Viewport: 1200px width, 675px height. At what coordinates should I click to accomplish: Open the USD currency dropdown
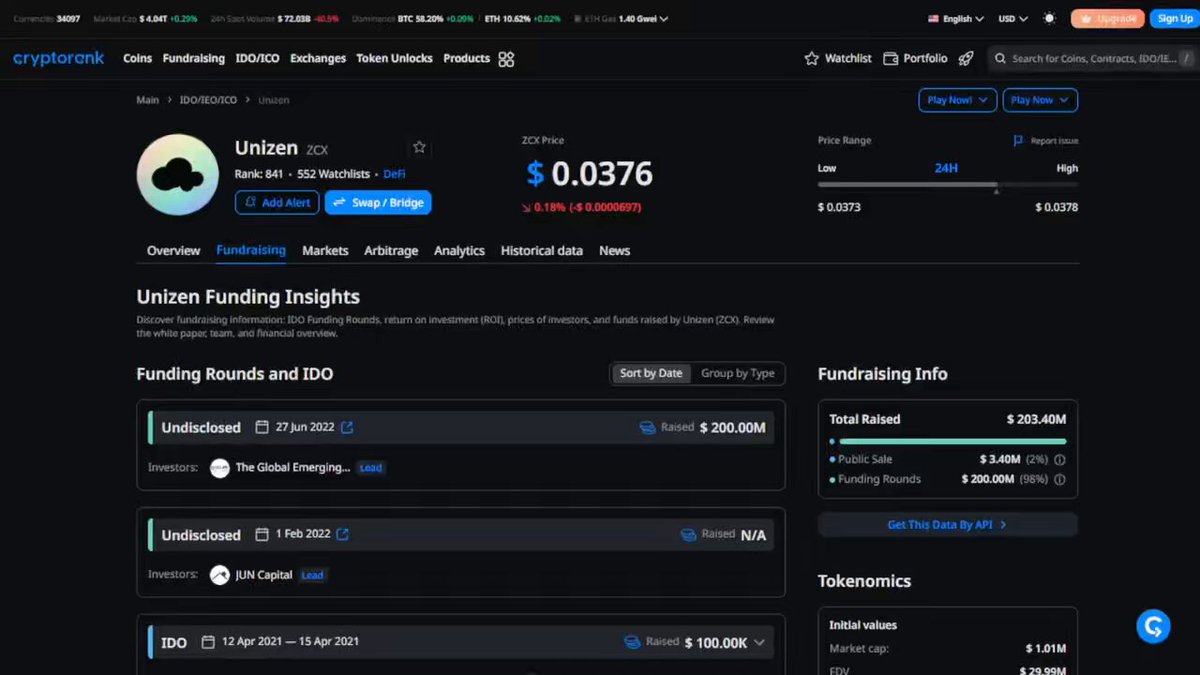[x=1014, y=18]
